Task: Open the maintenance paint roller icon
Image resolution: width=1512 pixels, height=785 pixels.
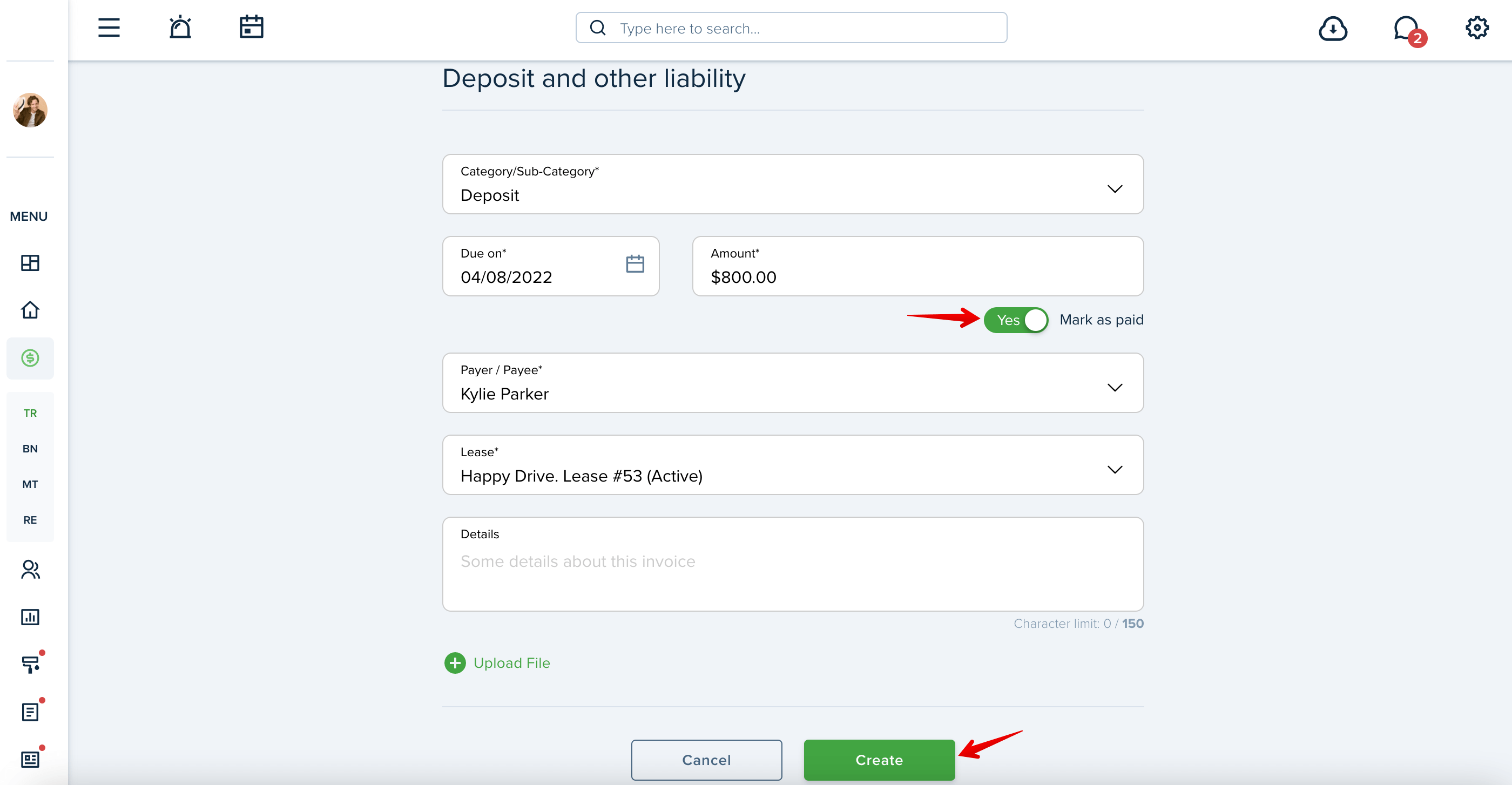Action: click(x=31, y=664)
